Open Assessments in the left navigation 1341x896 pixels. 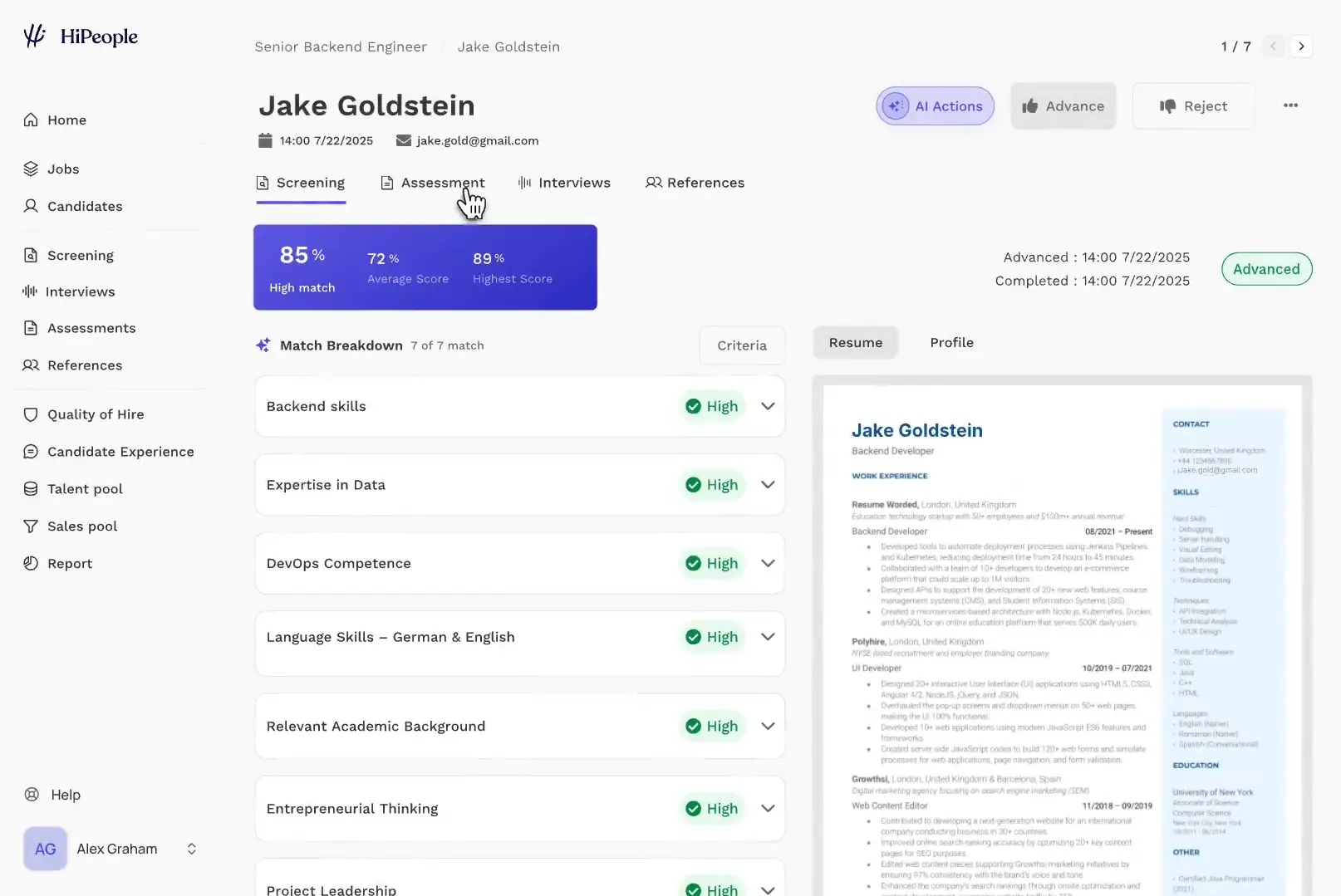(91, 328)
